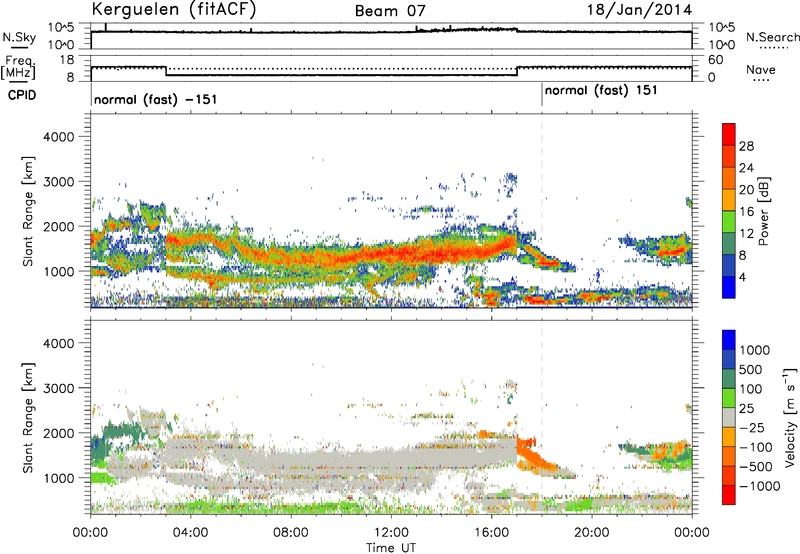Image resolution: width=800 pixels, height=554 pixels.
Task: Click the "Beam 07" label
Action: (x=390, y=11)
